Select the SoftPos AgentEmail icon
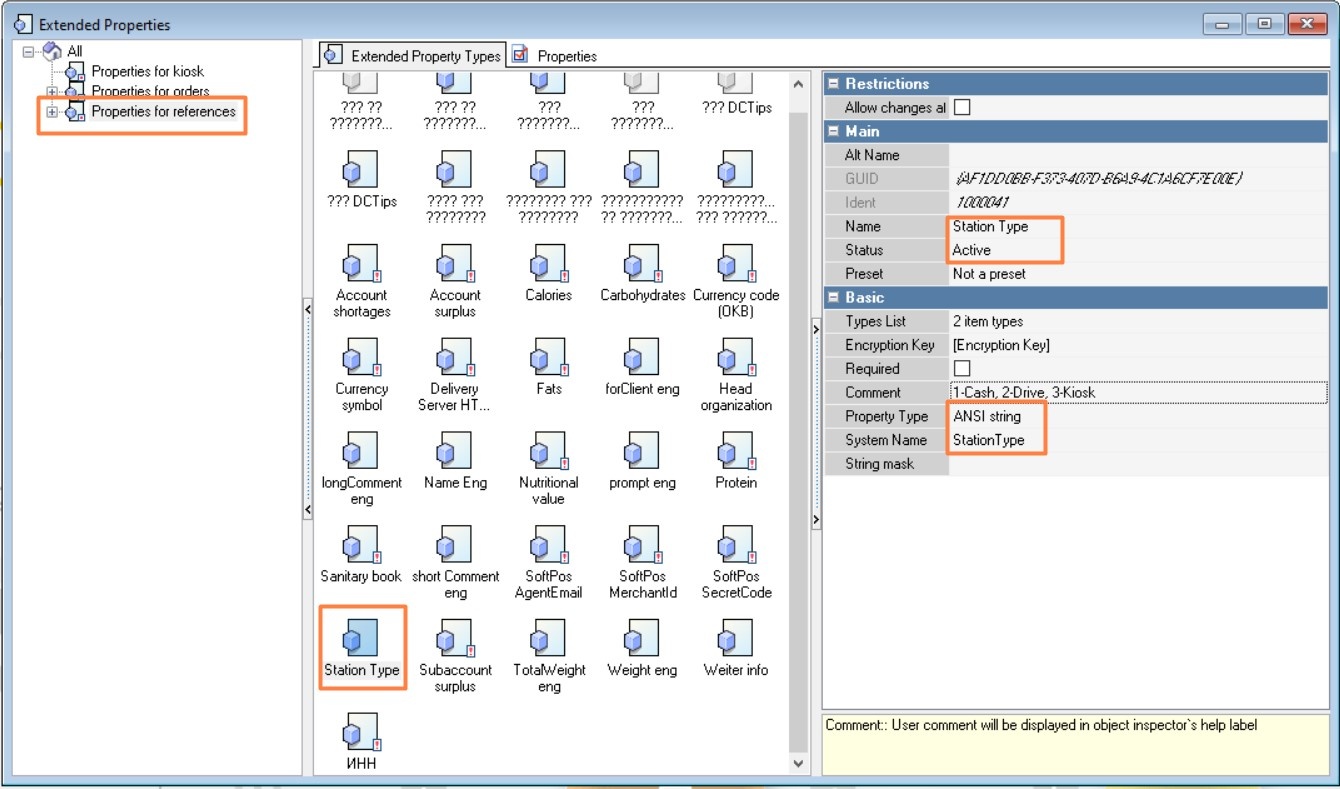The image size is (1340, 789). coord(549,546)
